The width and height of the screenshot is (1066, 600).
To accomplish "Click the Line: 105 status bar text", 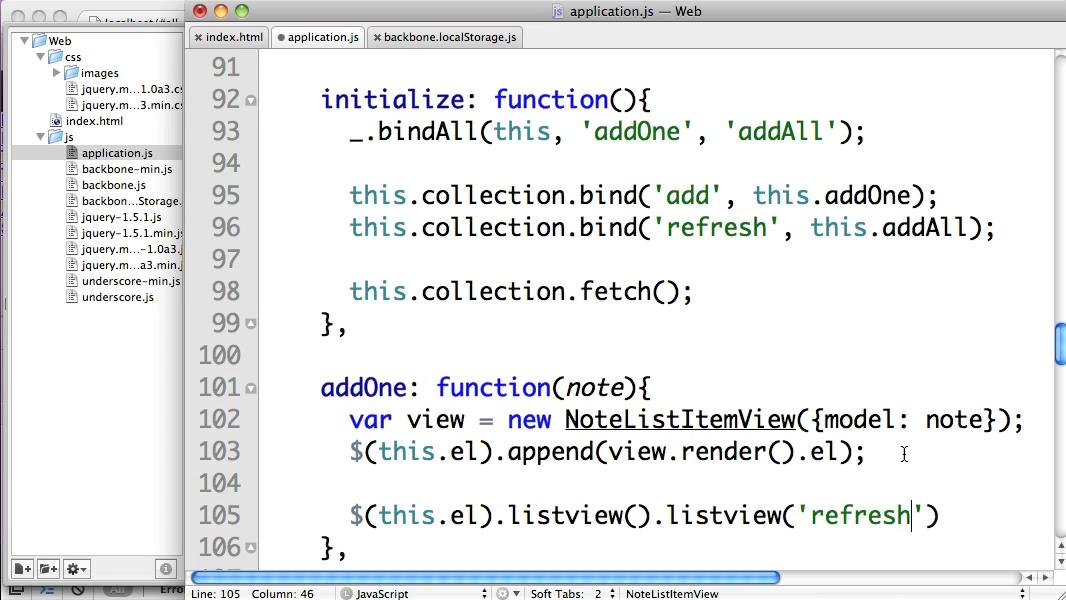I will click(216, 593).
